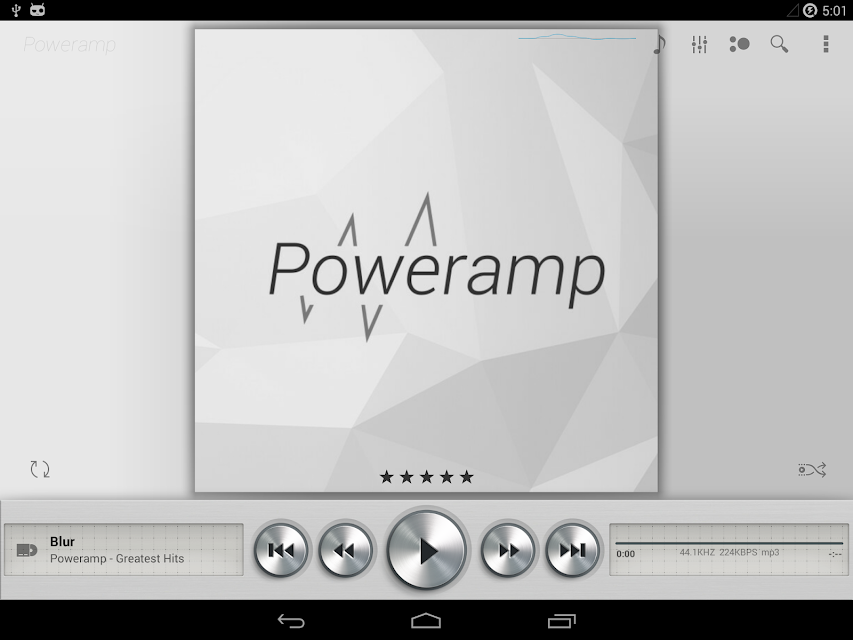Viewport: 853px width, 640px height.
Task: Select the track title 'Blur'
Action: 63,541
